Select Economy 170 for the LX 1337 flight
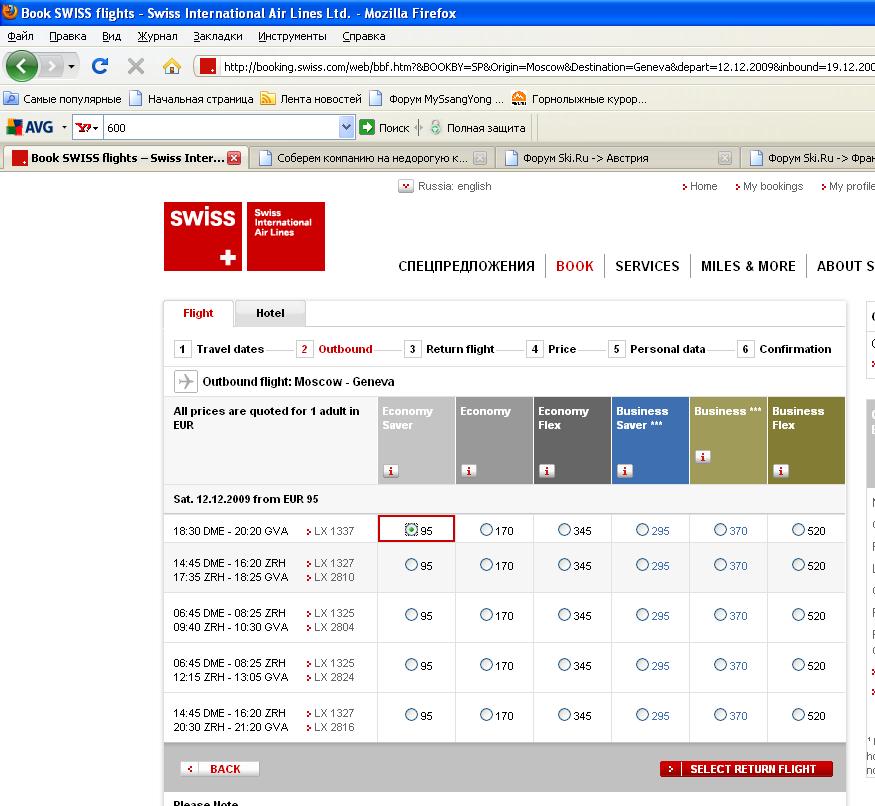 [486, 529]
